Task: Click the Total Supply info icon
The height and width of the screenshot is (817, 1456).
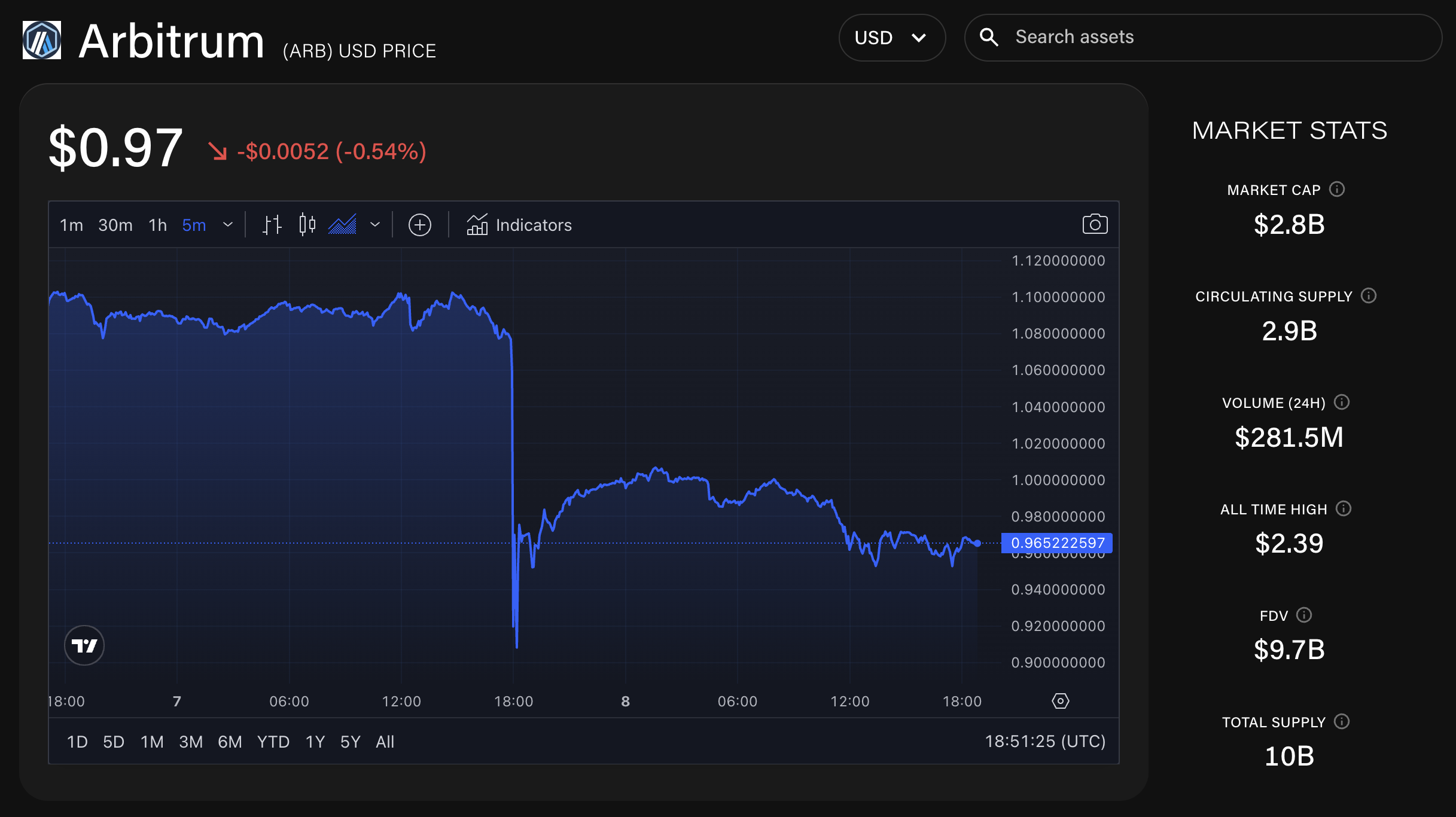Action: tap(1342, 721)
